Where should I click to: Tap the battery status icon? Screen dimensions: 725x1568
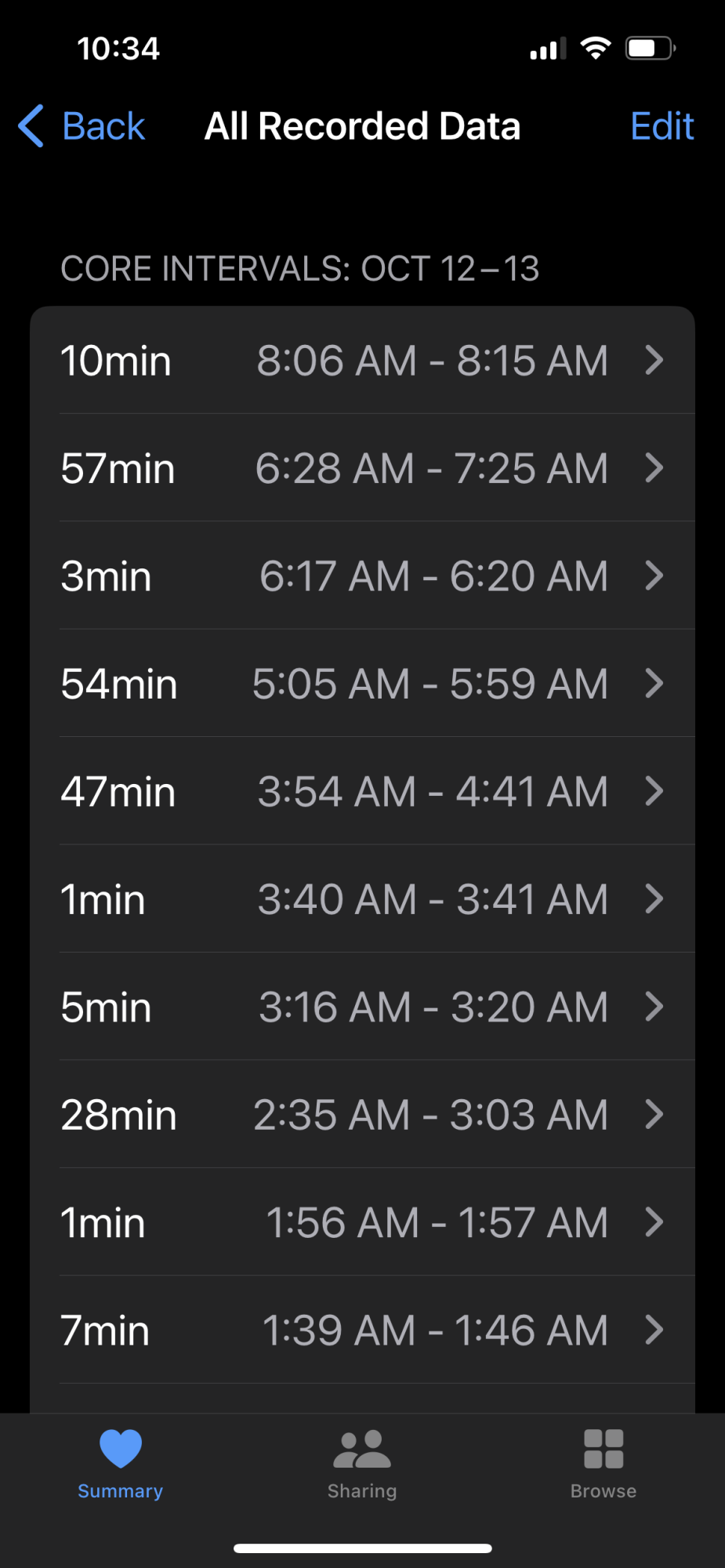coord(651,49)
